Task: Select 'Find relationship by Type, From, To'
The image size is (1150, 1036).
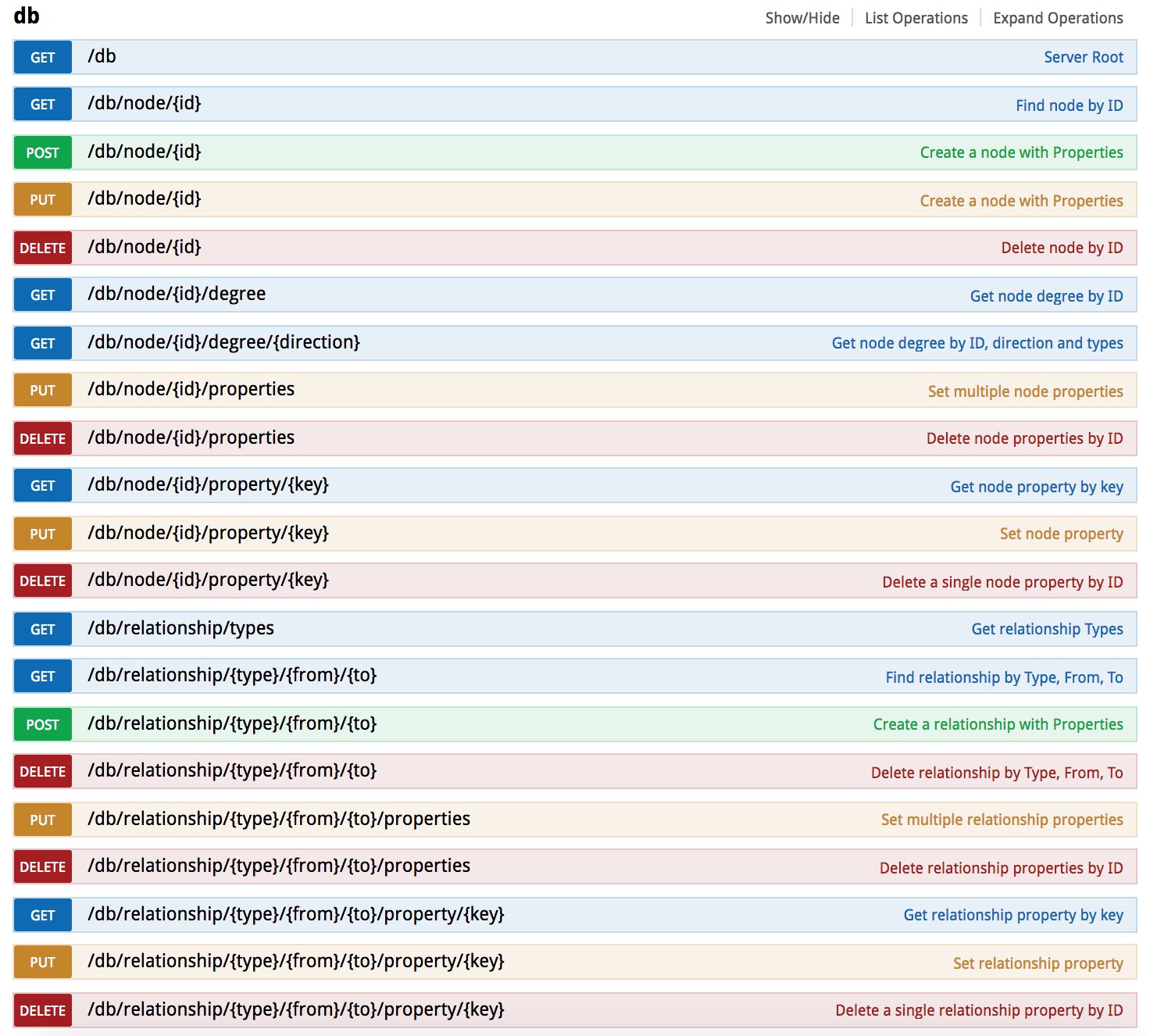Action: pos(1004,677)
